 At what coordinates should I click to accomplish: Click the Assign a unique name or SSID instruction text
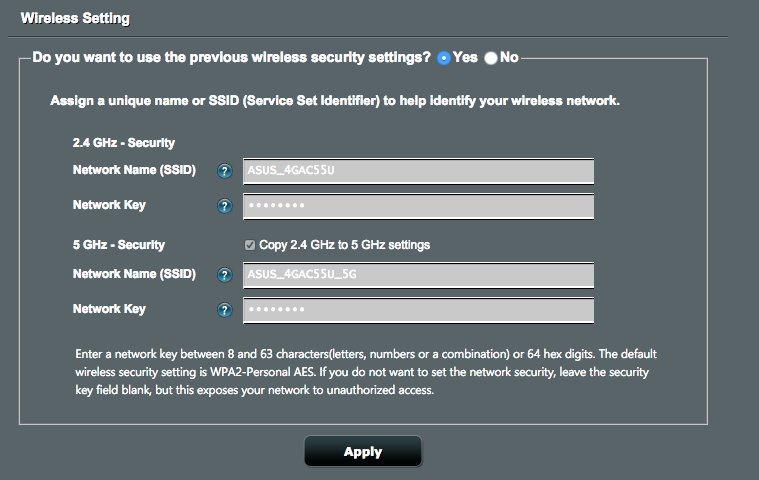point(335,101)
